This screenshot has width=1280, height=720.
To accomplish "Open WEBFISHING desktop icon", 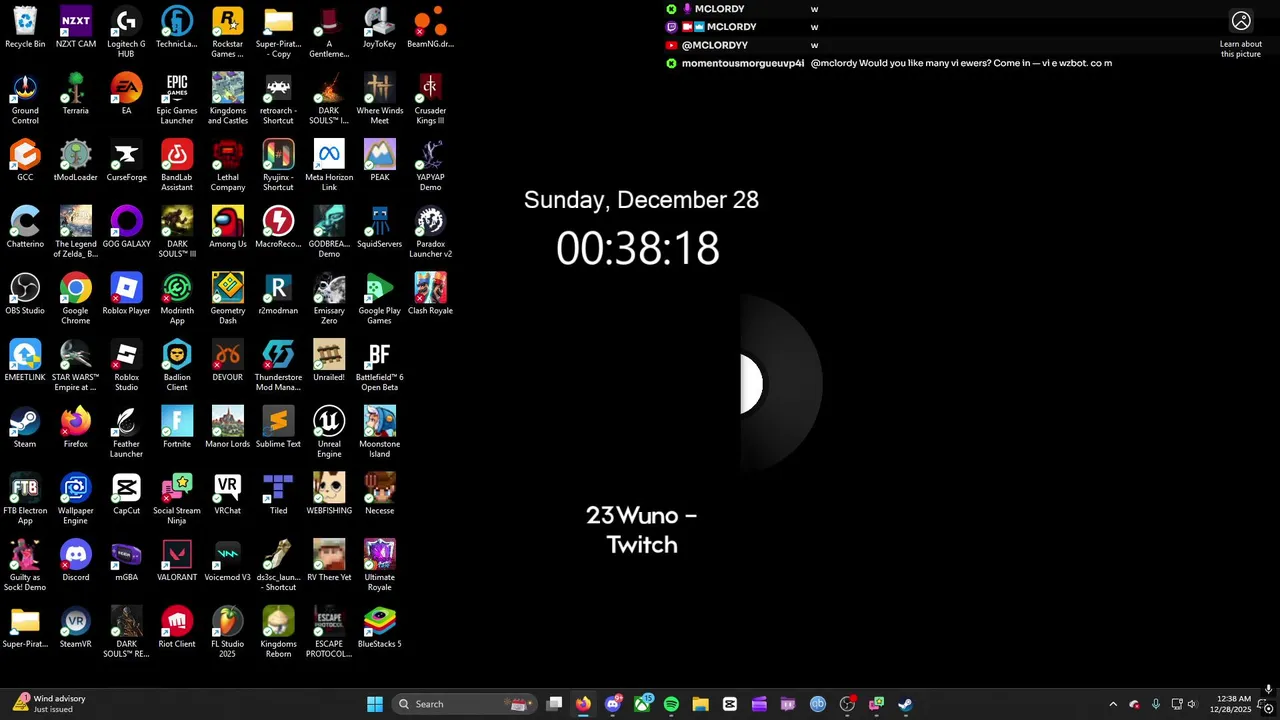I will pos(329,494).
